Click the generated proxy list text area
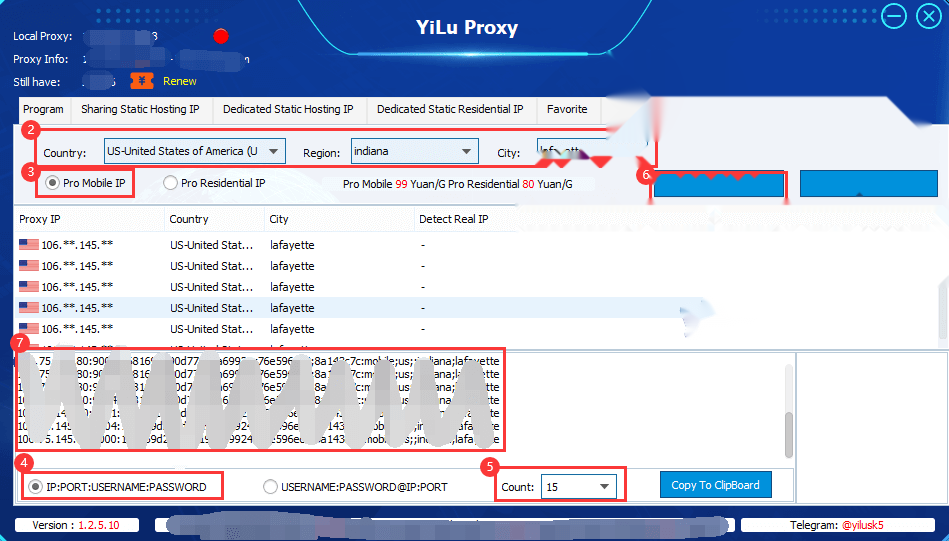 (260, 400)
